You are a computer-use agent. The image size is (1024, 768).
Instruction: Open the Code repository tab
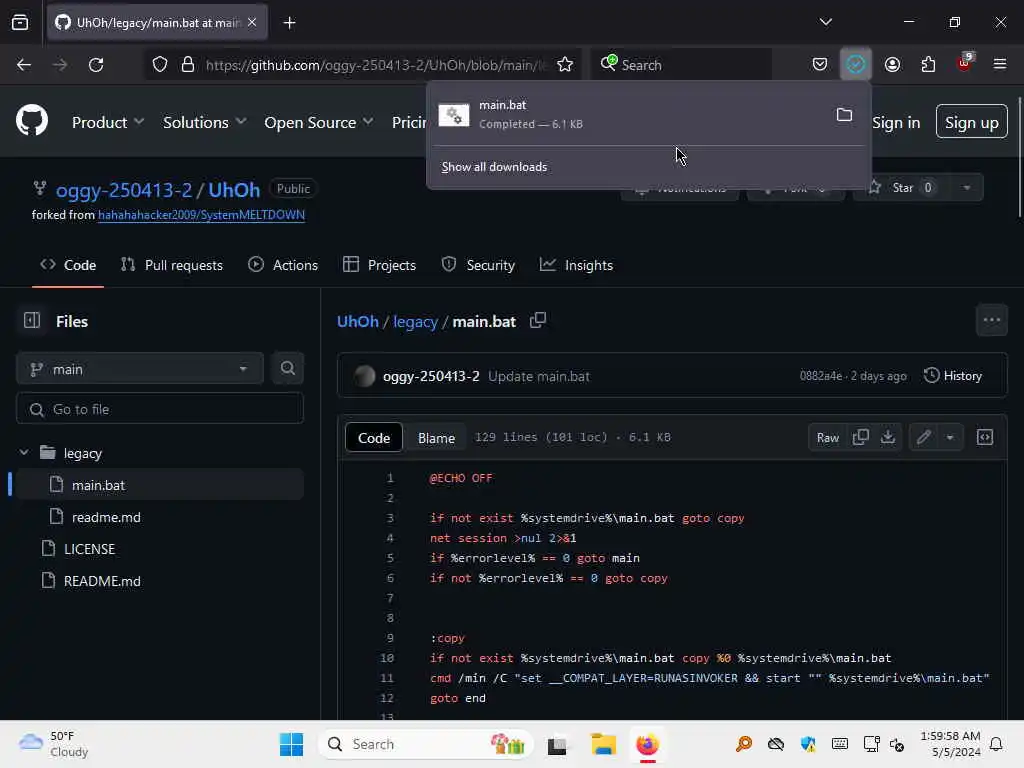tap(68, 265)
